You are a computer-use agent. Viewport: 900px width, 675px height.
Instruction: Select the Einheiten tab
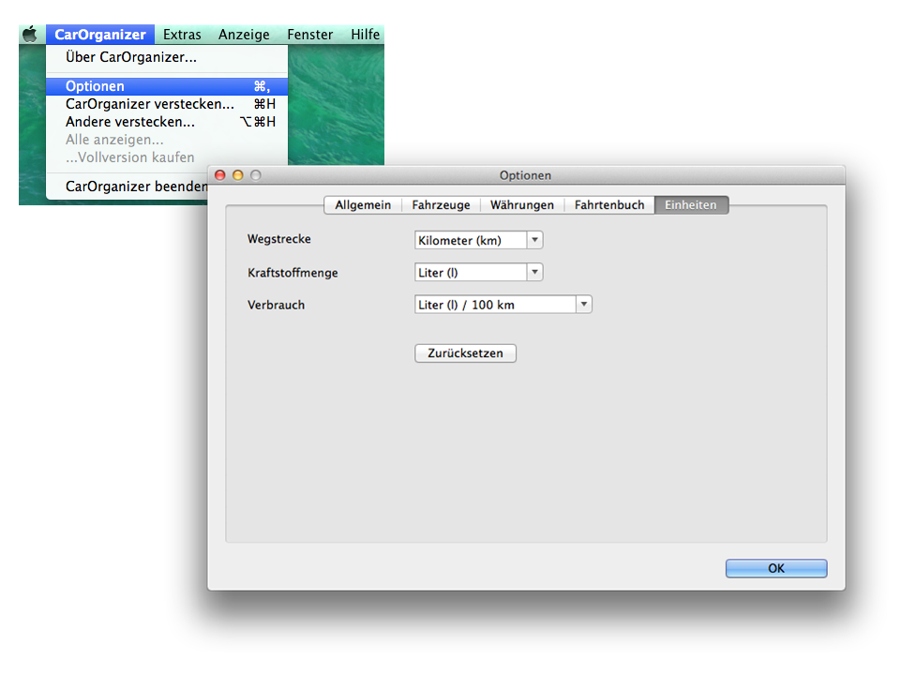(x=691, y=205)
